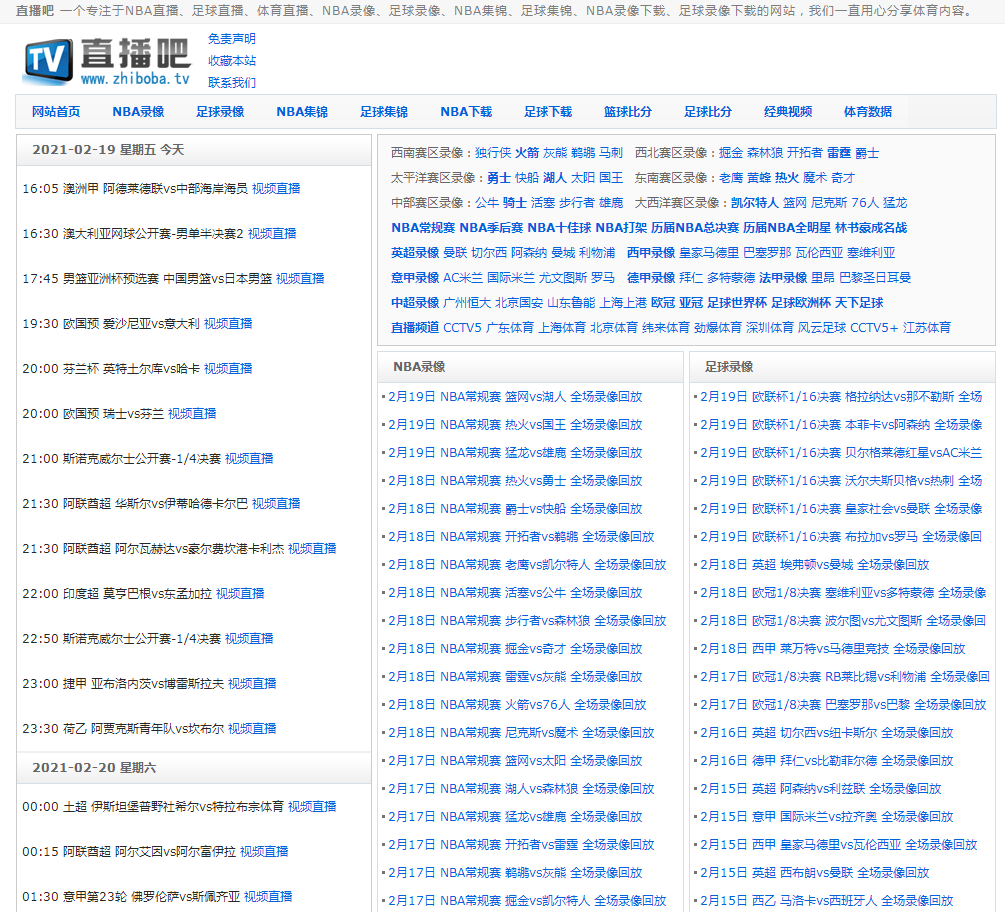Open 视频直播 for 佛罗伦萨vs斯佩齐亚
This screenshot has width=1005, height=912.
click(x=268, y=896)
